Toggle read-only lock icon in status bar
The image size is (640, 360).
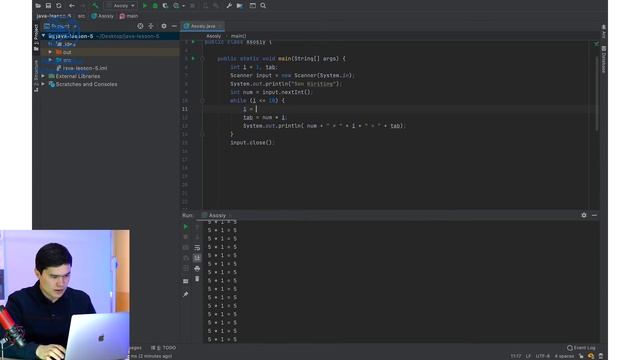click(x=581, y=356)
